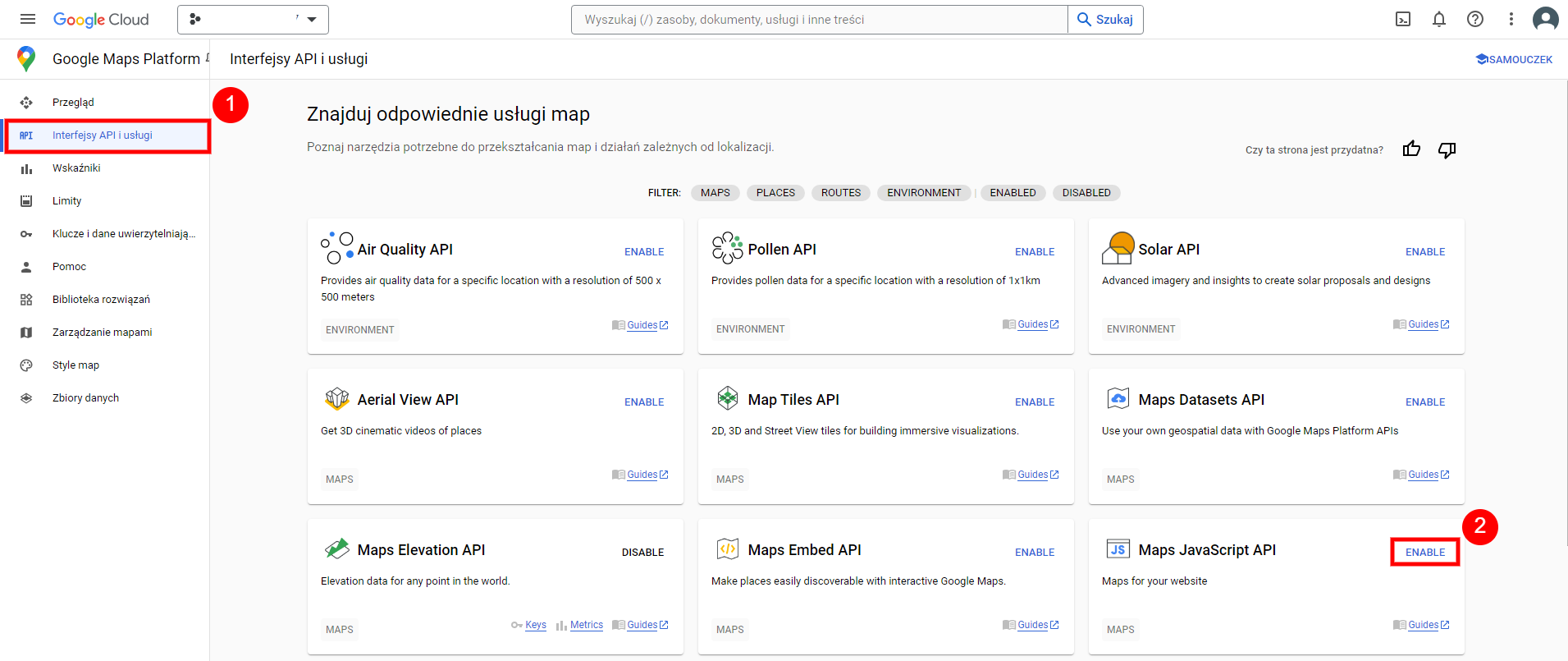Toggle the ENVIRONMENT filter chip
This screenshot has width=1568, height=661.
point(923,193)
